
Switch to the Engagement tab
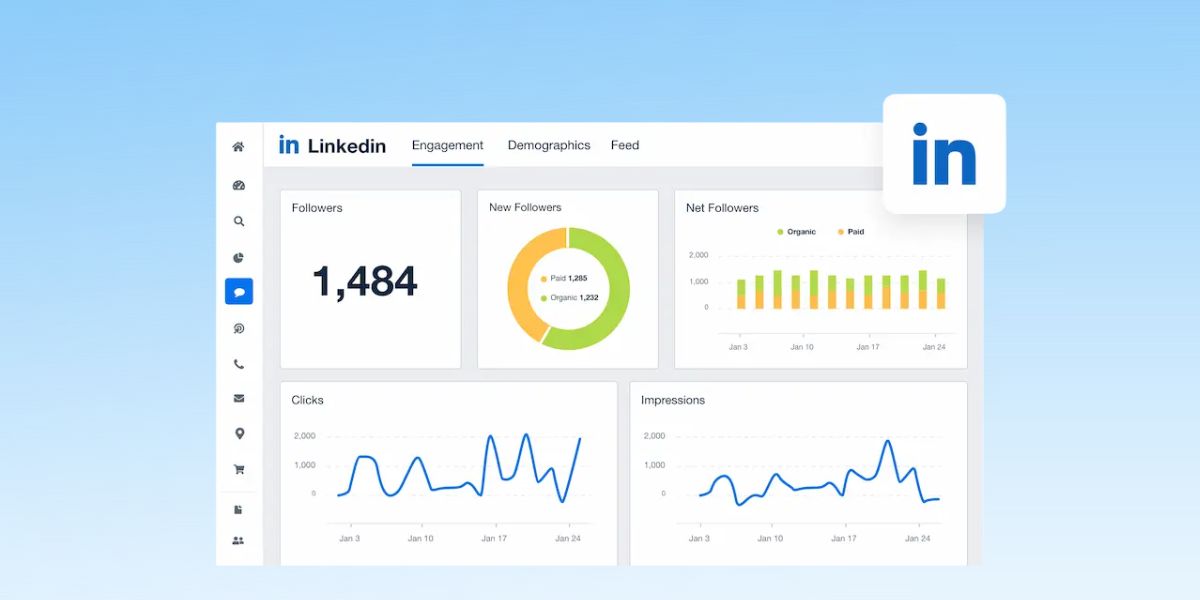click(x=447, y=145)
